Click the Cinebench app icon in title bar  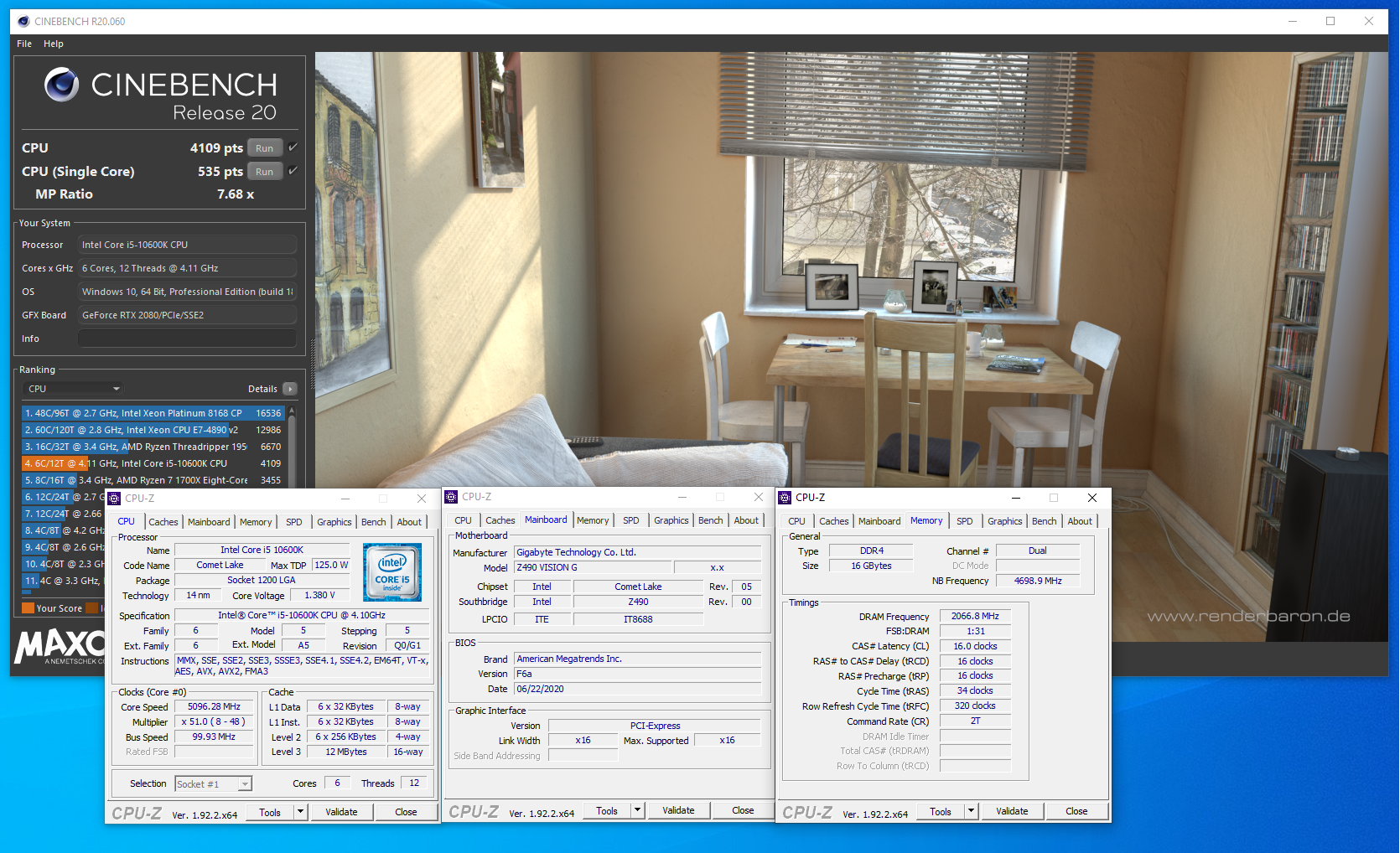(x=23, y=21)
